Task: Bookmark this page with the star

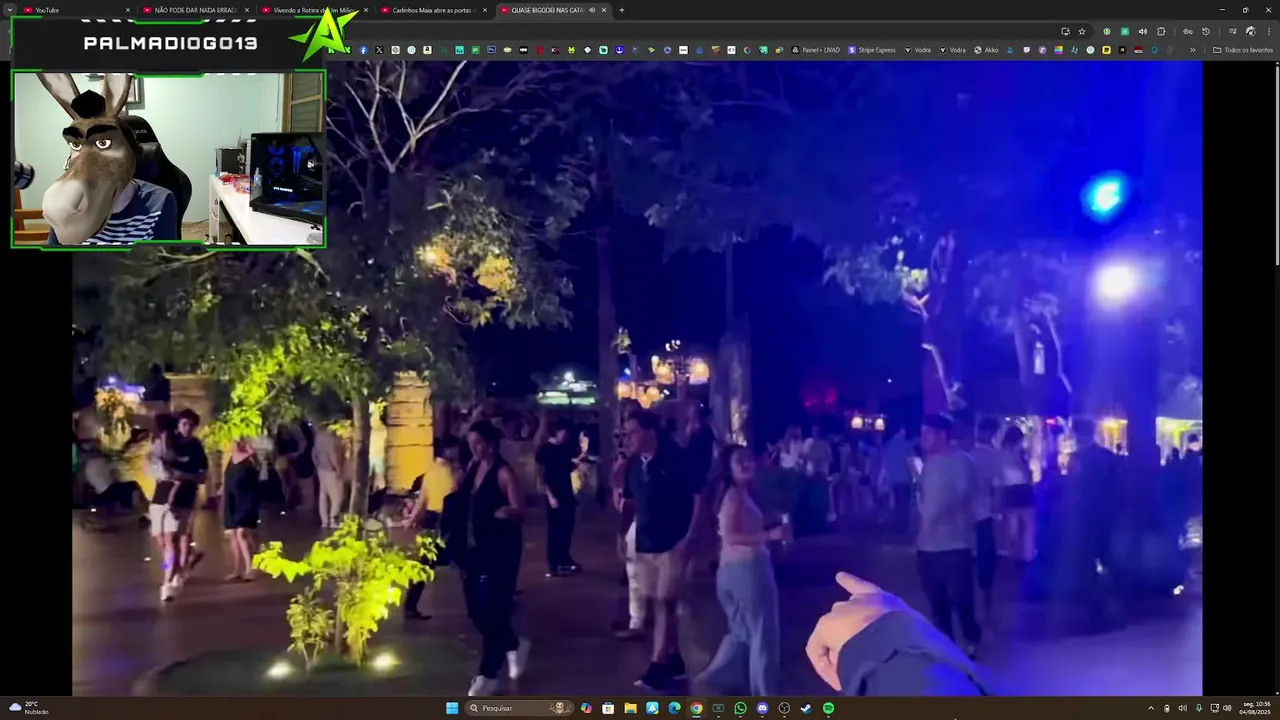Action: pos(1082,31)
